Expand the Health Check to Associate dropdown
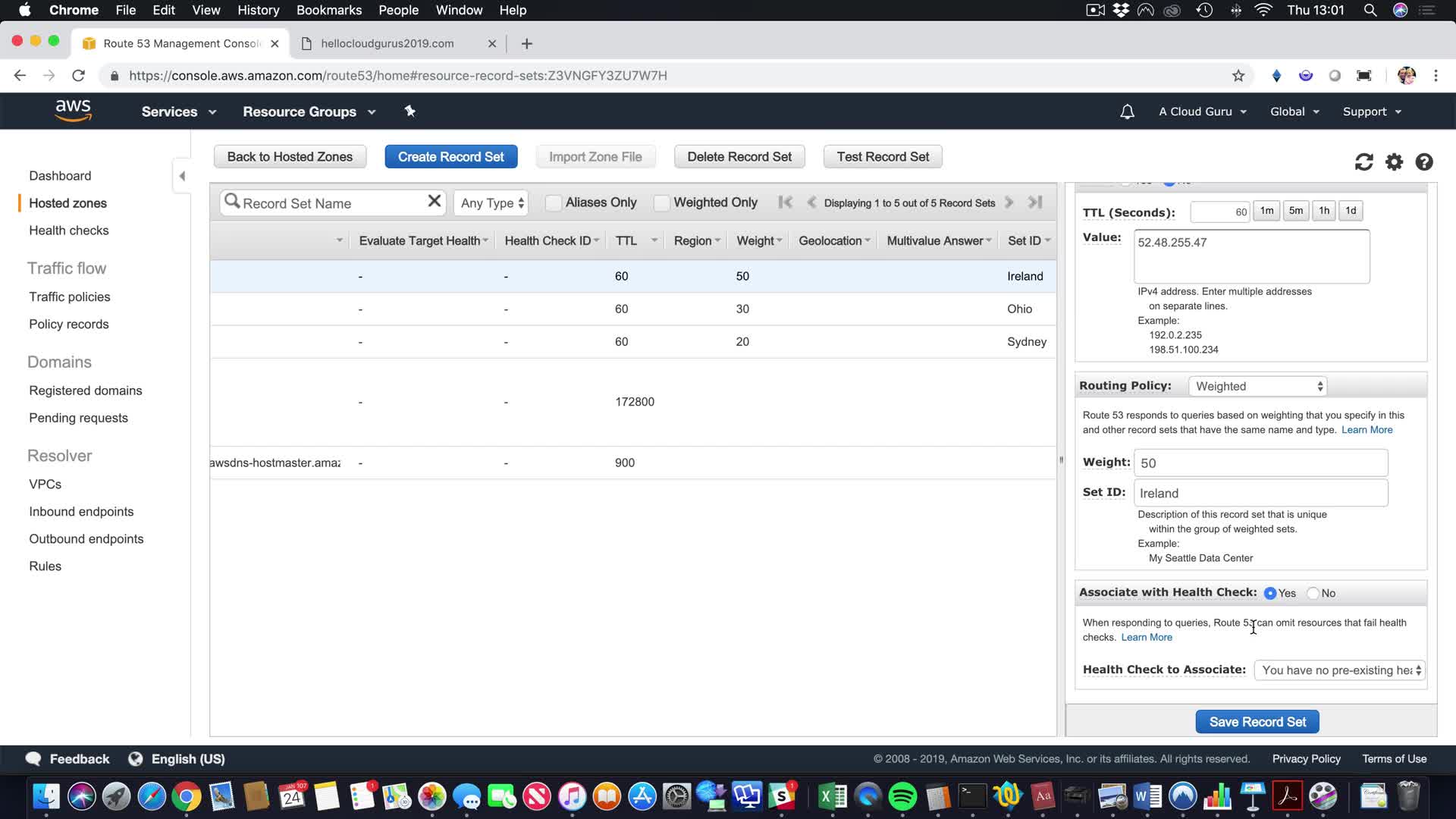 tap(1340, 670)
